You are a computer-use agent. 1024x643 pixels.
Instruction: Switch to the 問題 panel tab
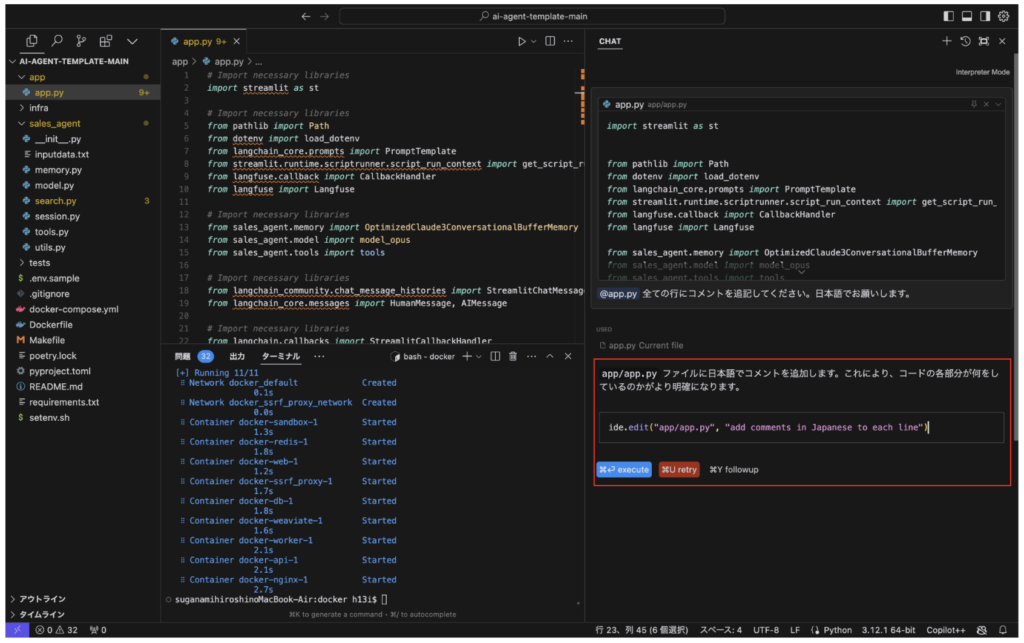tap(182, 356)
